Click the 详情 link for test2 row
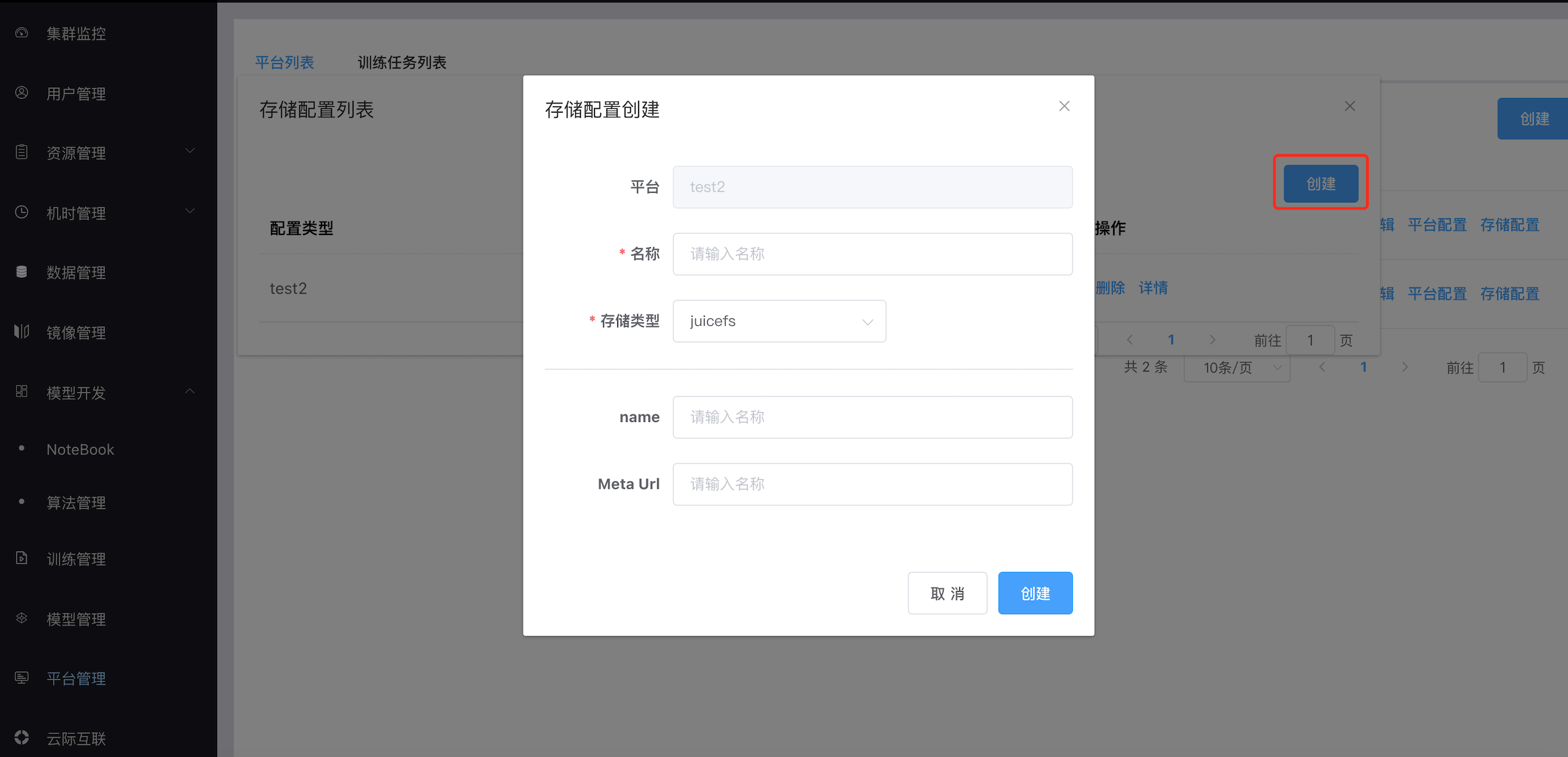The image size is (1568, 757). 1153,288
